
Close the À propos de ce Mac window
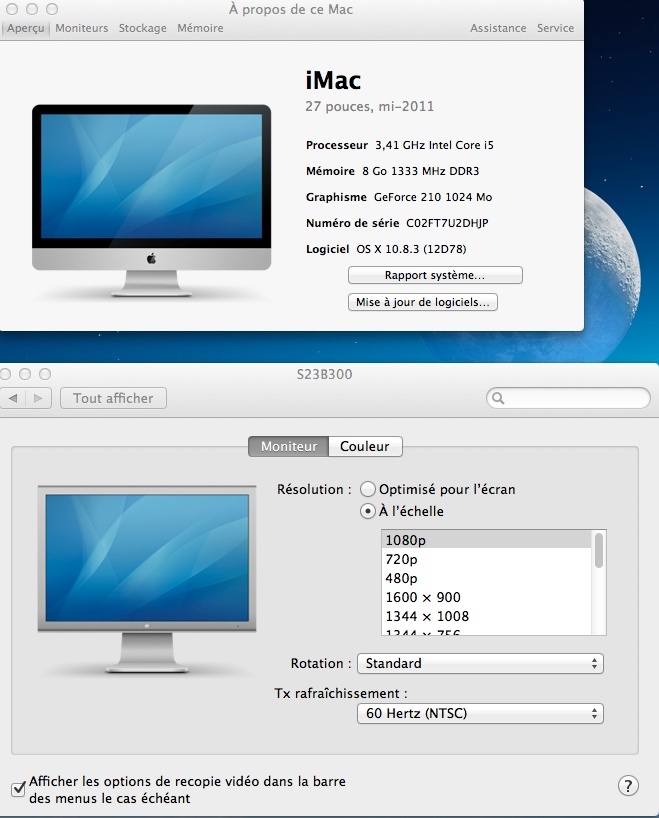point(12,9)
